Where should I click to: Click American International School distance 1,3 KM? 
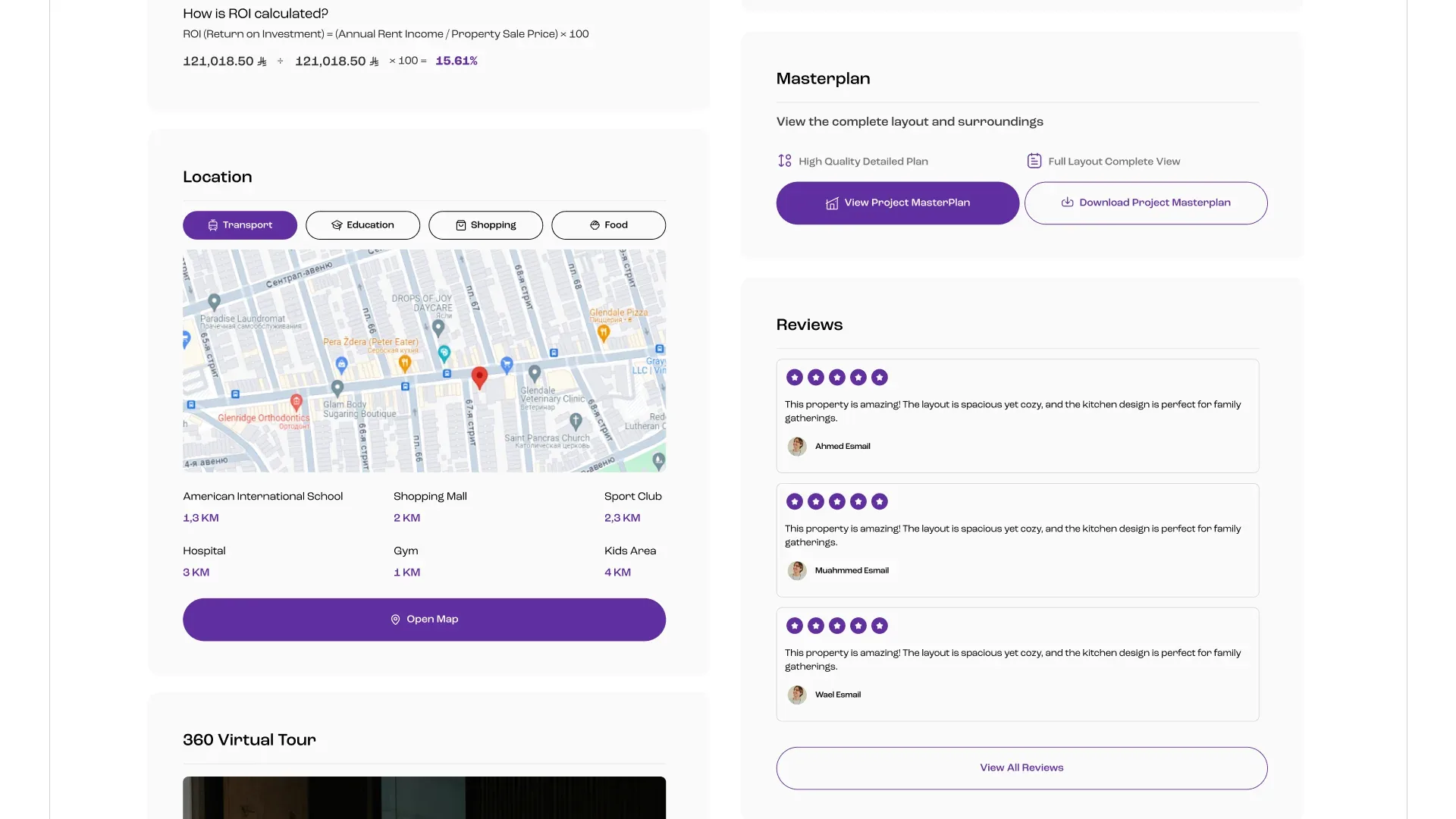[201, 518]
